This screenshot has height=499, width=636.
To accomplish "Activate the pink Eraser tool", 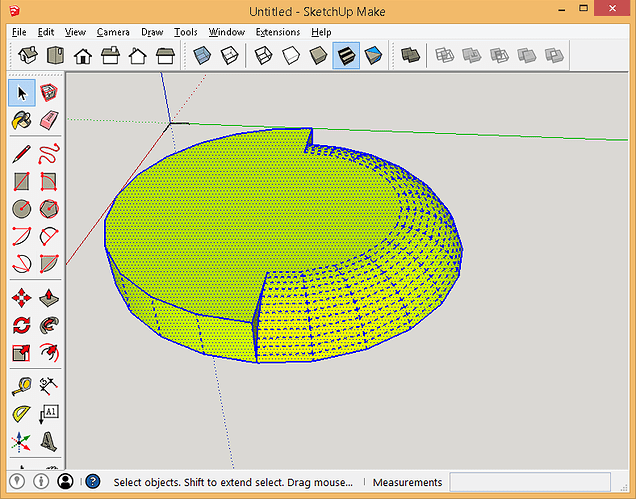I will pyautogui.click(x=49, y=120).
